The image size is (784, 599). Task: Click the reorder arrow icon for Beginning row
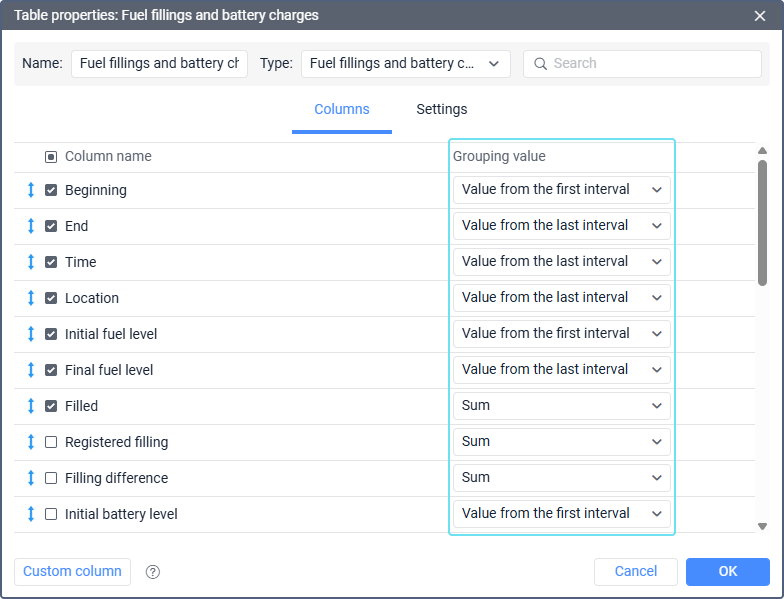[x=31, y=190]
